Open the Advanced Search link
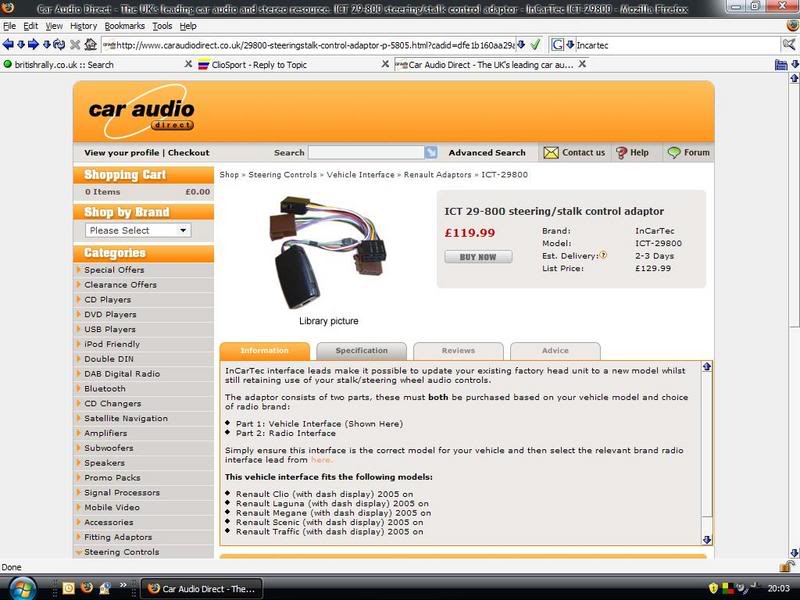Screen dimensions: 800x600 486,153
